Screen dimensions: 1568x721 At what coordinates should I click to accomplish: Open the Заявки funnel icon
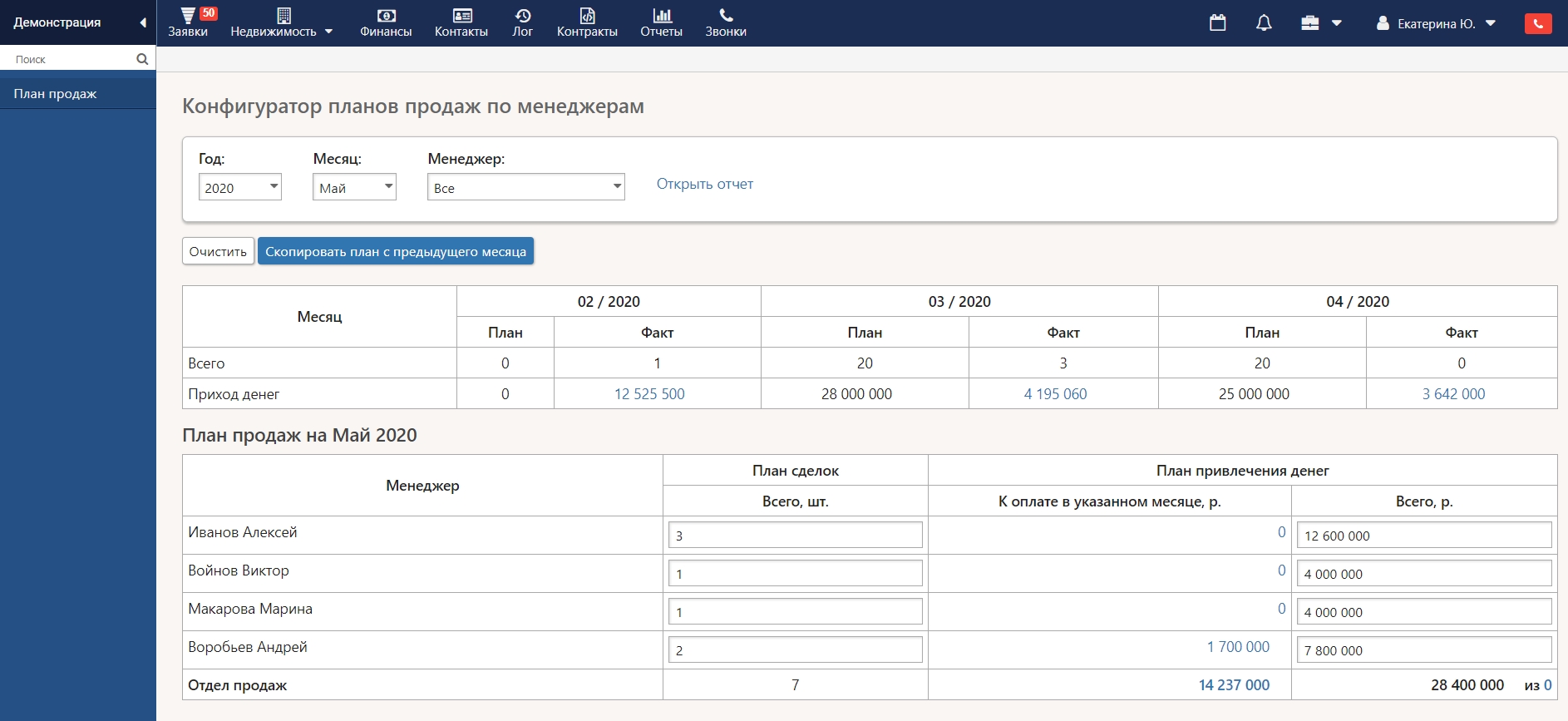(x=188, y=16)
